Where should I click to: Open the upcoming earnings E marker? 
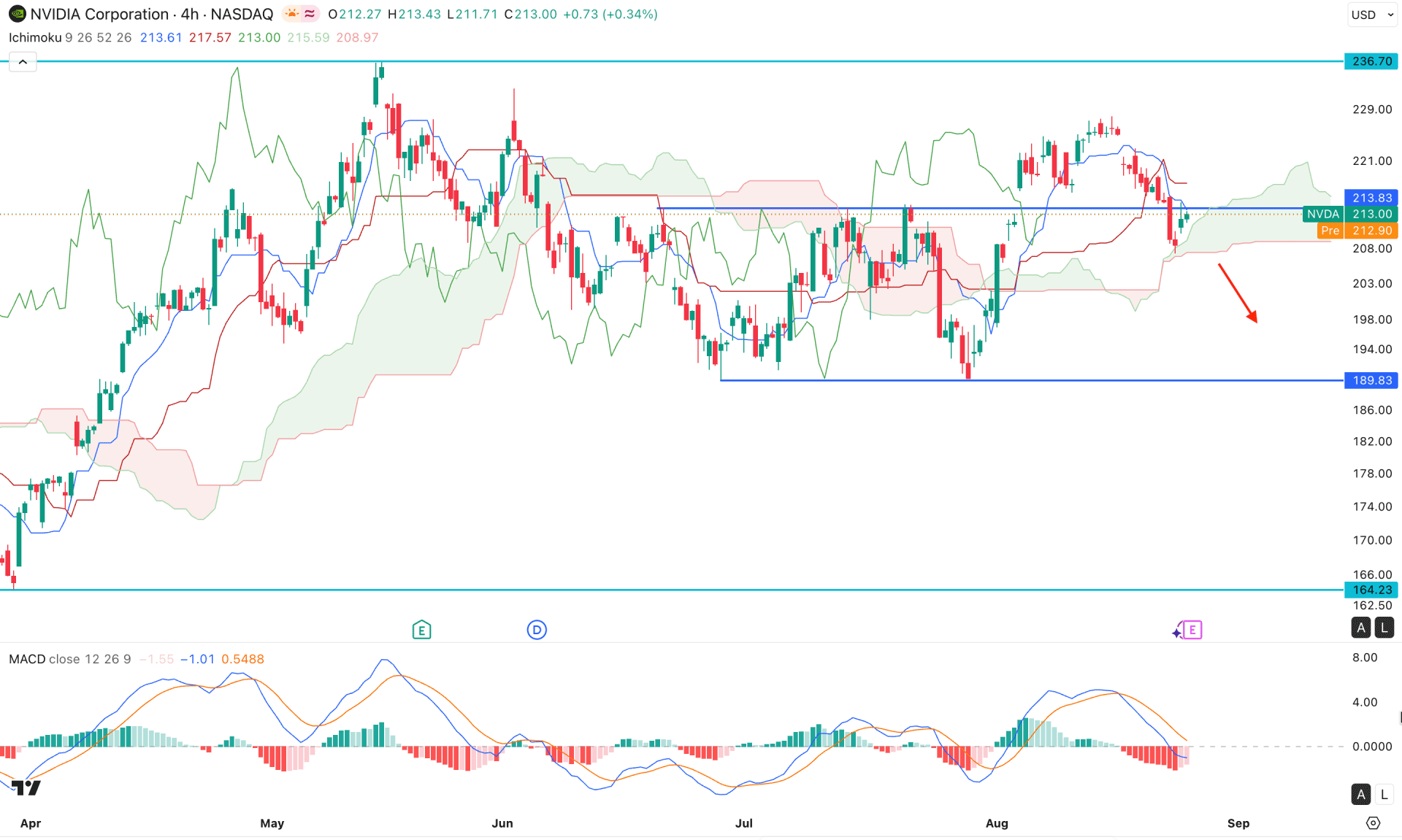click(x=1191, y=630)
